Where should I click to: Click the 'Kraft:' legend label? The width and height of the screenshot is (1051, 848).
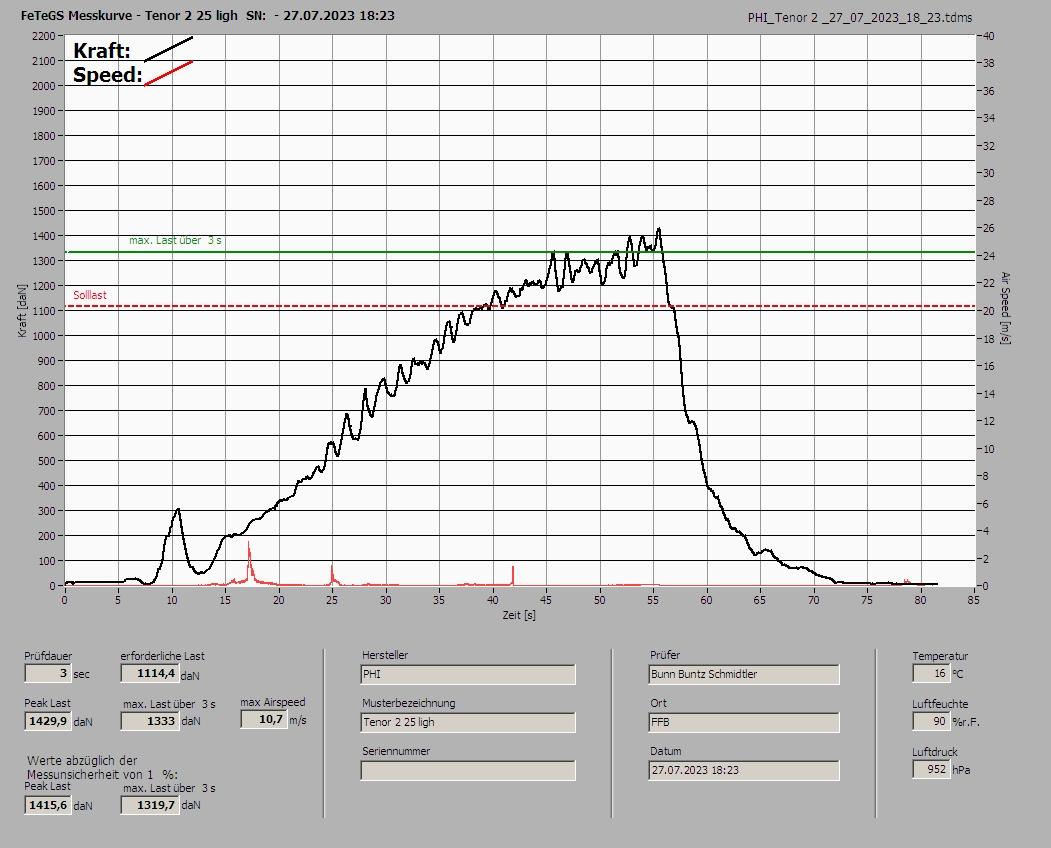click(102, 51)
